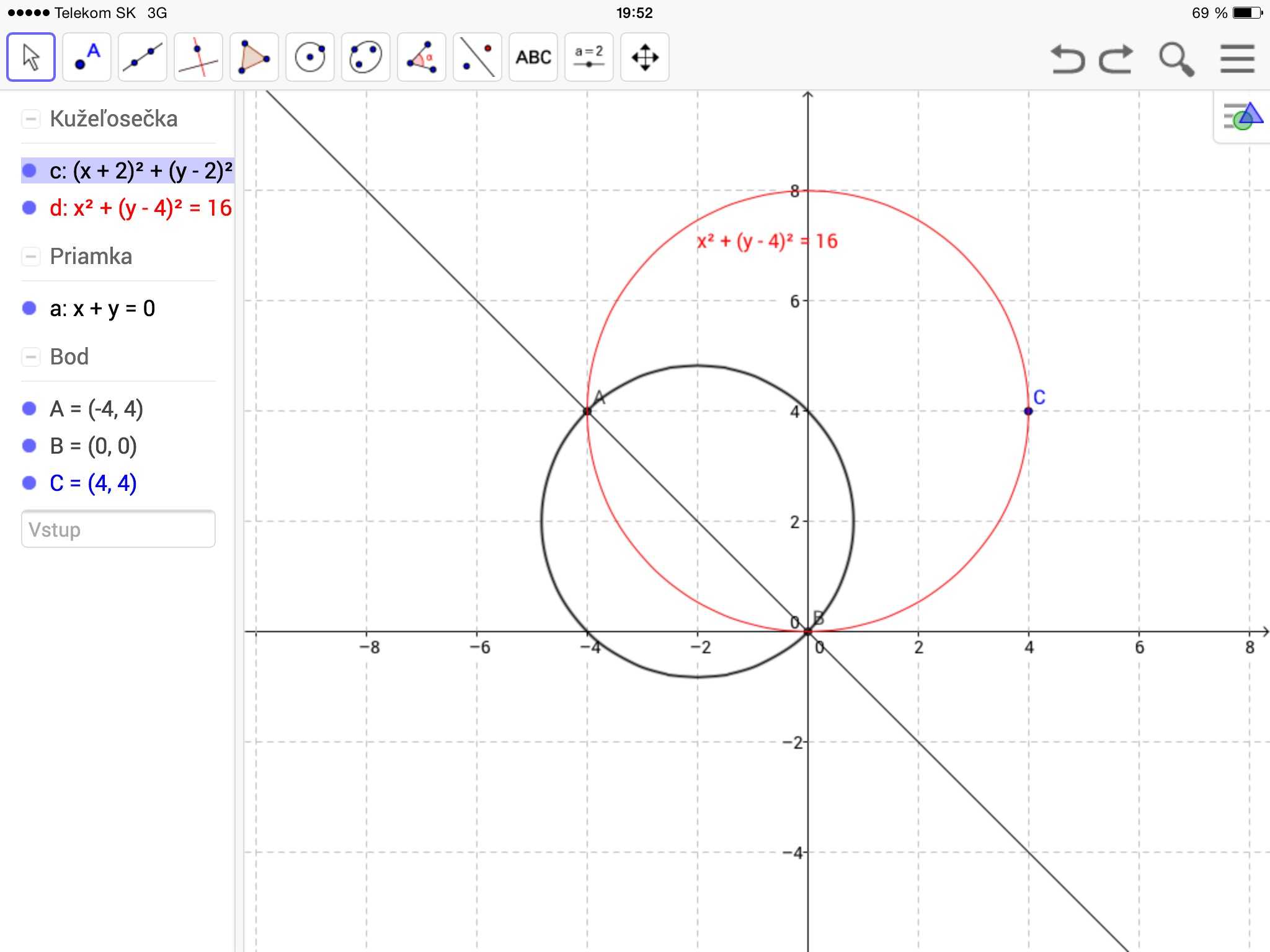This screenshot has height=952, width=1270.
Task: Click the Kužeľosečka heading text
Action: [x=113, y=118]
